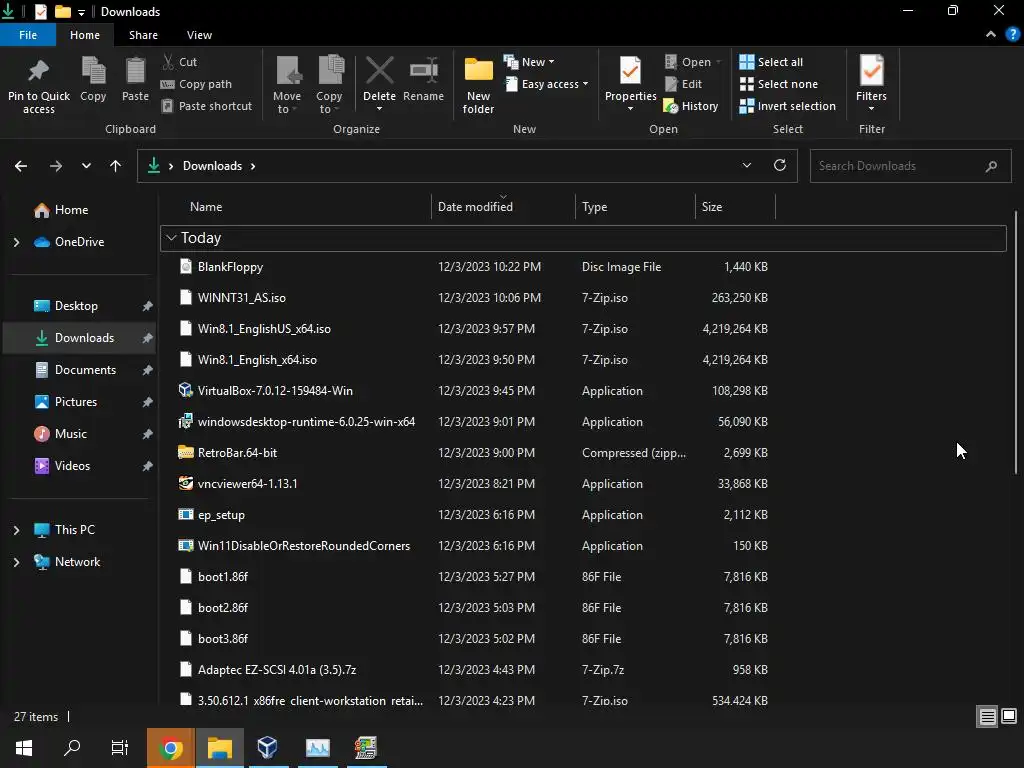Click the Copy icon in Clipboard group
Screen dimensions: 1024x768
point(93,71)
